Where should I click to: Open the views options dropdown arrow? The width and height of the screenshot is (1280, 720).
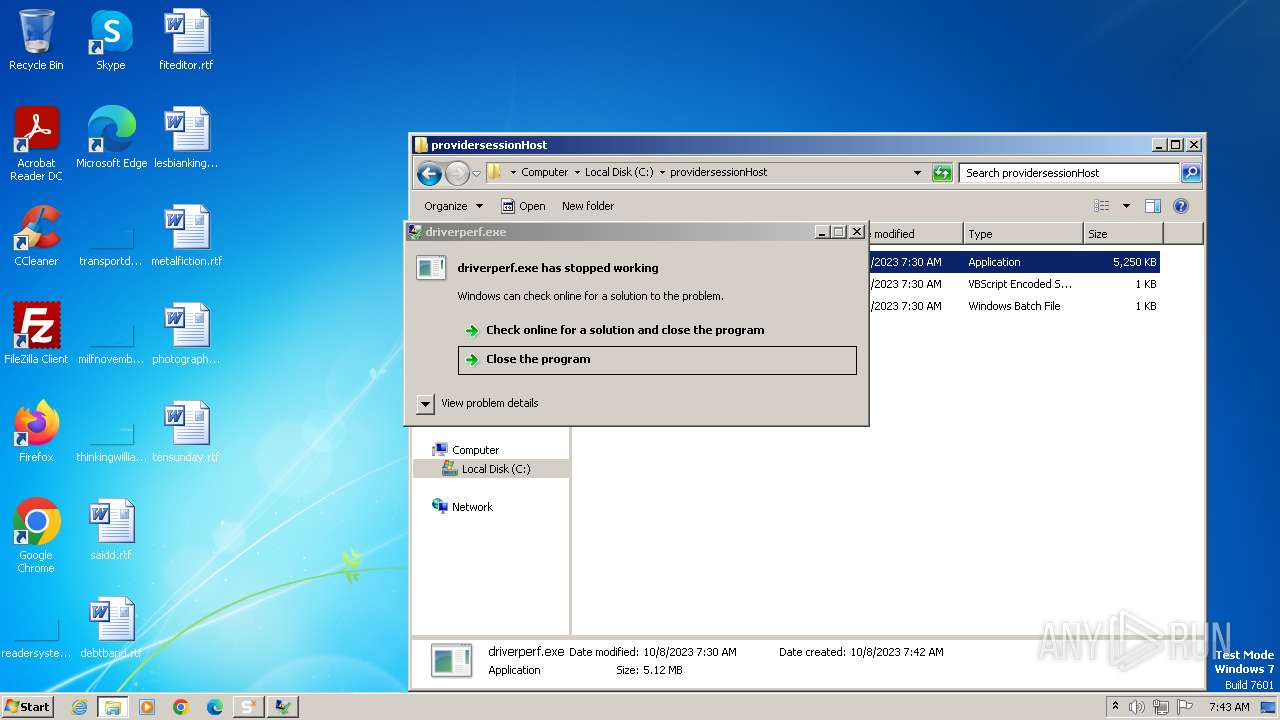click(x=1126, y=206)
